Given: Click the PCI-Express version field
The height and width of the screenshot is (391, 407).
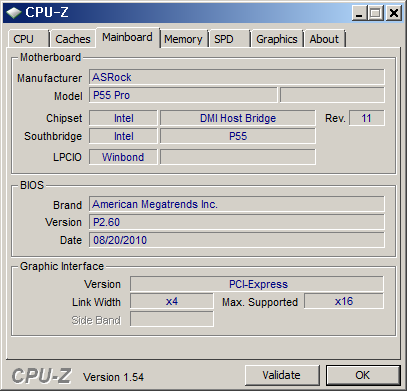Looking at the screenshot, I should point(257,284).
